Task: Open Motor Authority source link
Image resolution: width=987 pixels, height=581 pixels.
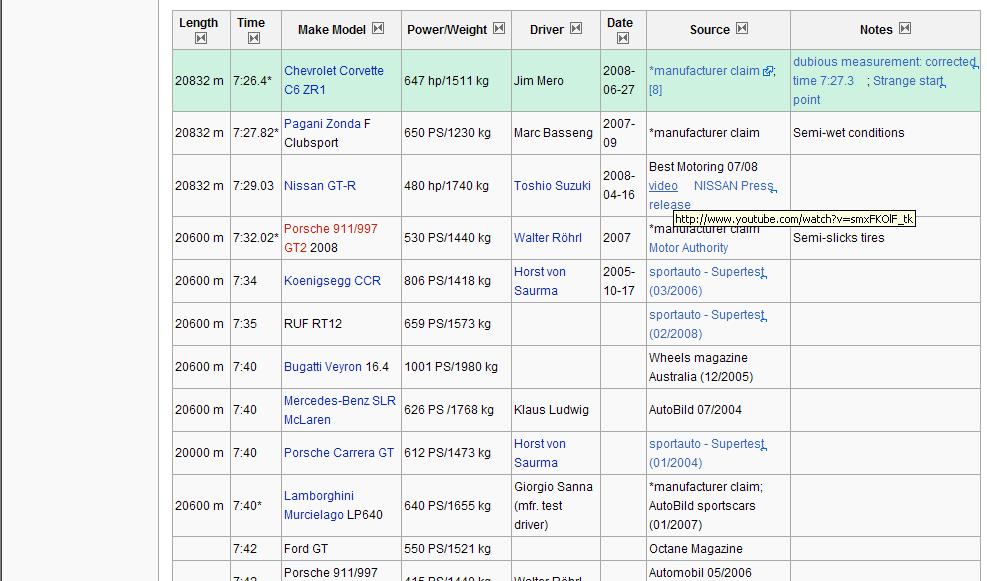Action: (x=689, y=248)
